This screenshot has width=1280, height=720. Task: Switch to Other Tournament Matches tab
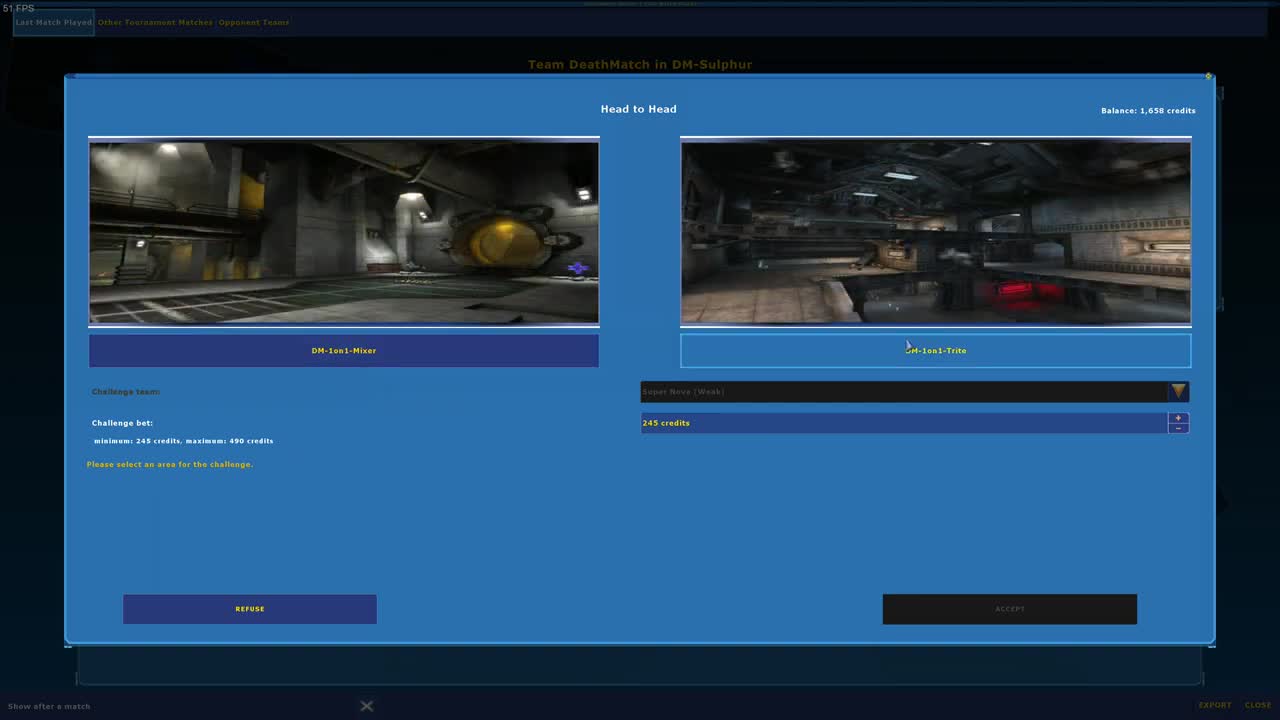(155, 22)
